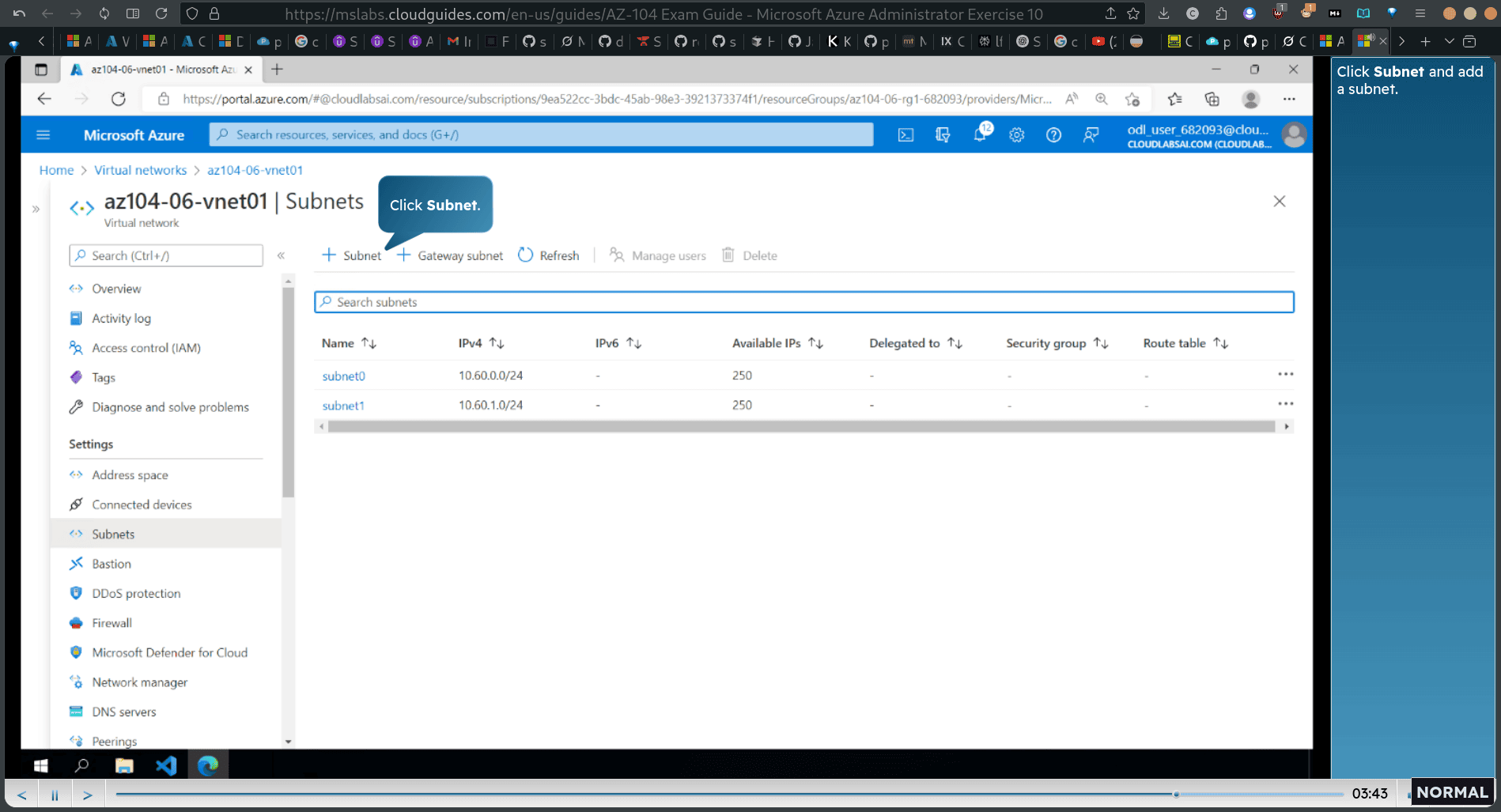
Task: Open Access control (IAM)
Action: point(146,348)
